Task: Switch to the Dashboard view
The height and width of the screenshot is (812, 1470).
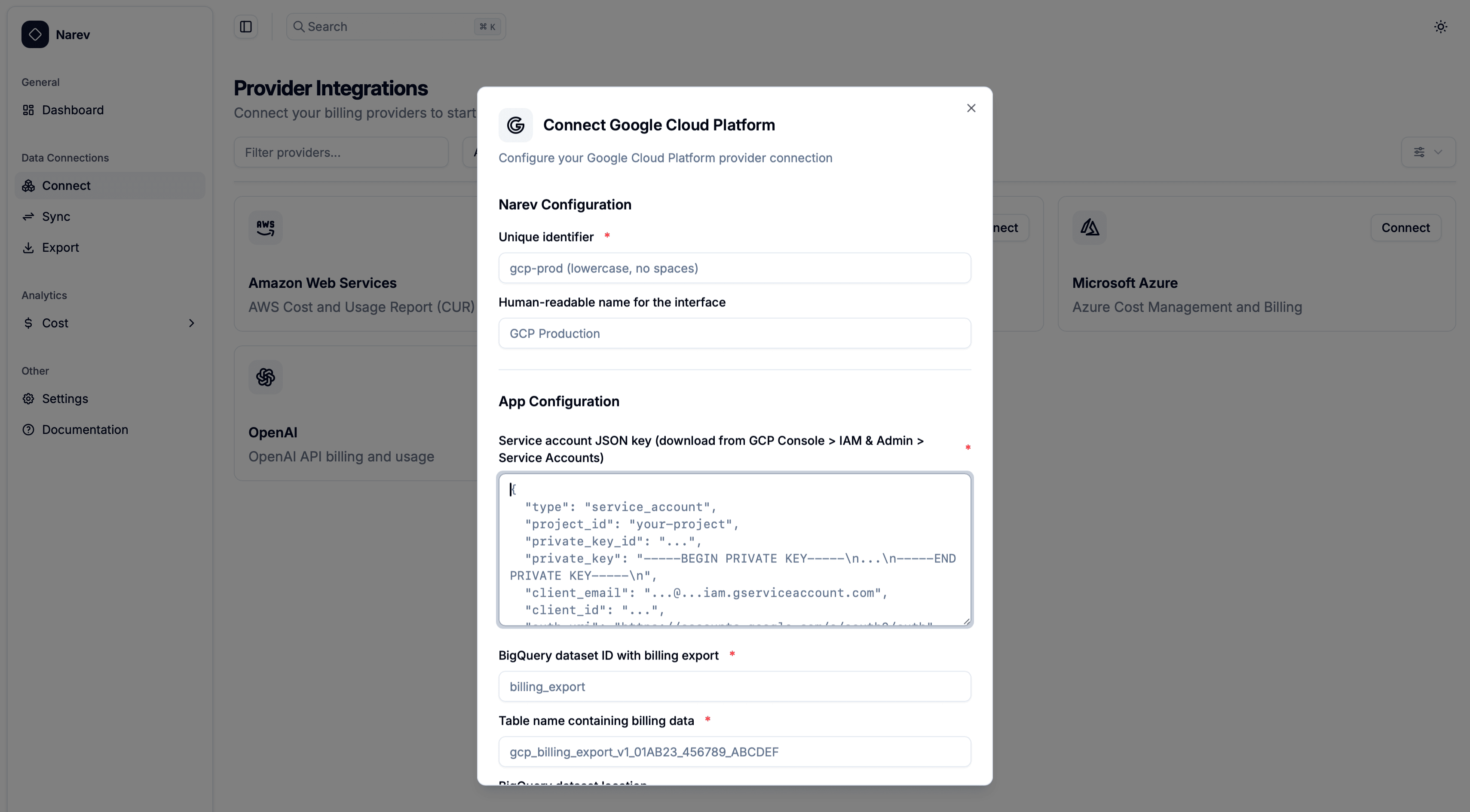Action: [x=73, y=110]
